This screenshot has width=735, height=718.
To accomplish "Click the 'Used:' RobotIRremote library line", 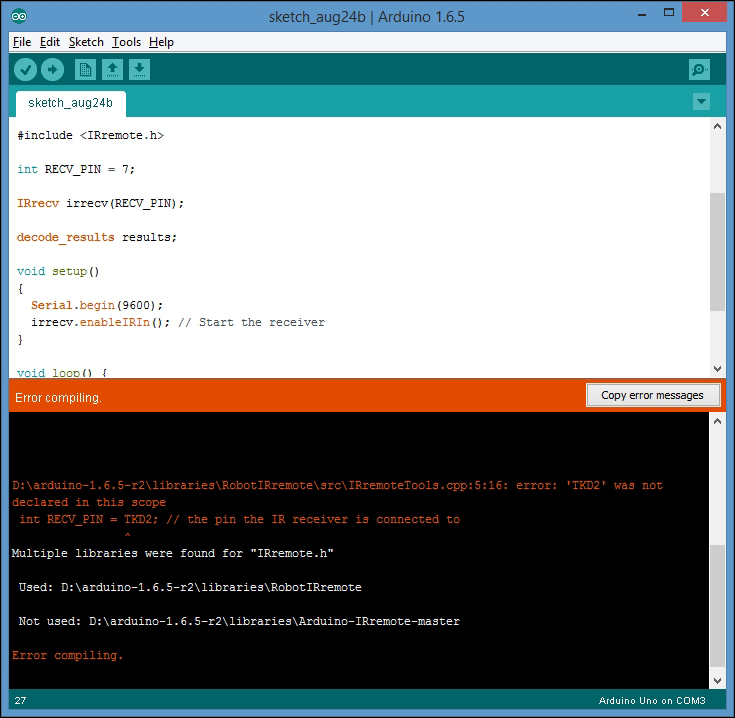I will 190,587.
